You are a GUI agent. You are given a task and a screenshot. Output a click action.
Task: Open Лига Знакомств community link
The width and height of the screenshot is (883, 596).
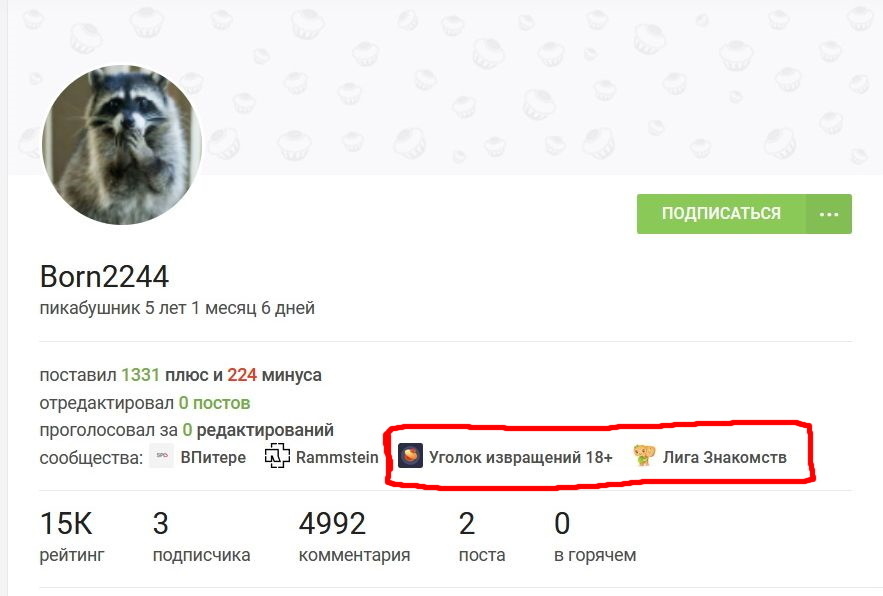724,457
